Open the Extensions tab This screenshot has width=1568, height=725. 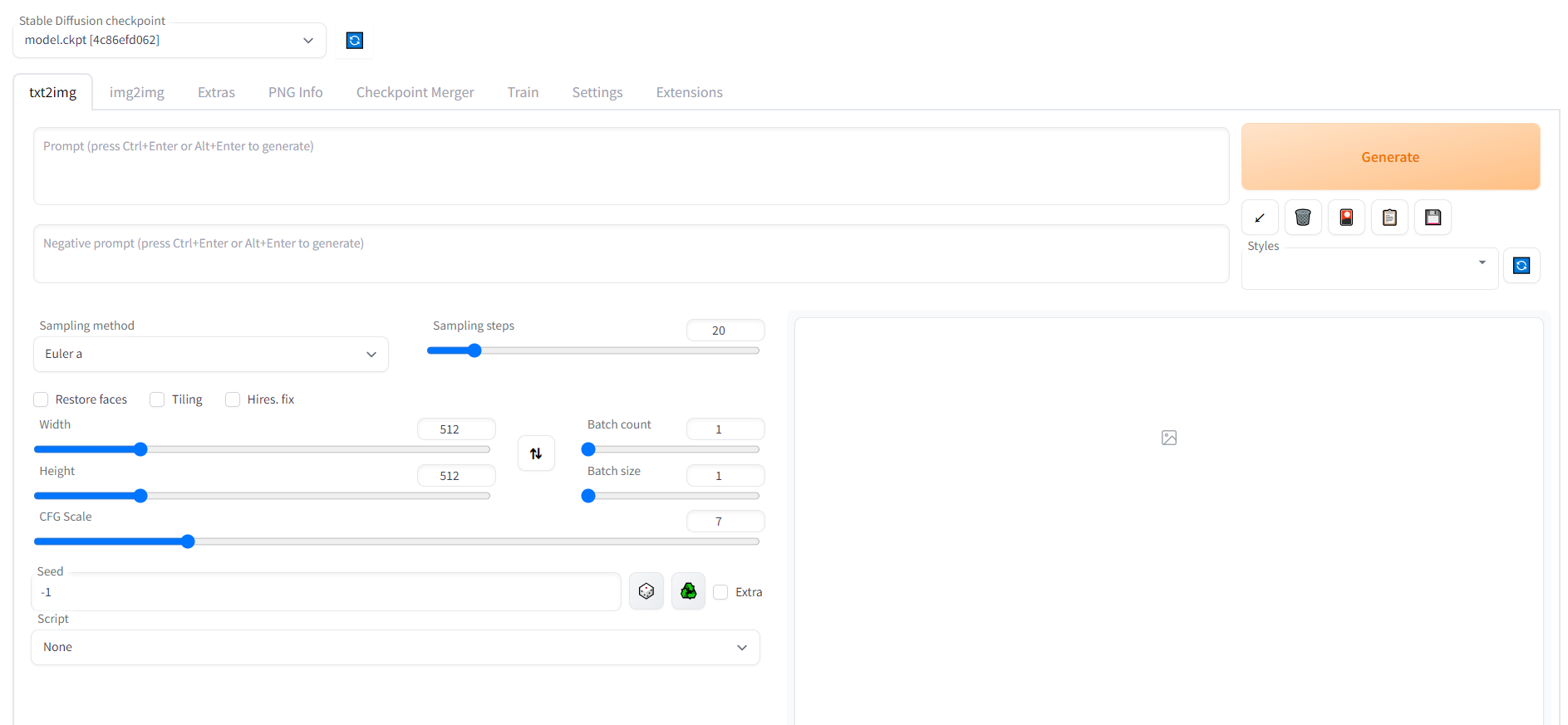pyautogui.click(x=690, y=92)
